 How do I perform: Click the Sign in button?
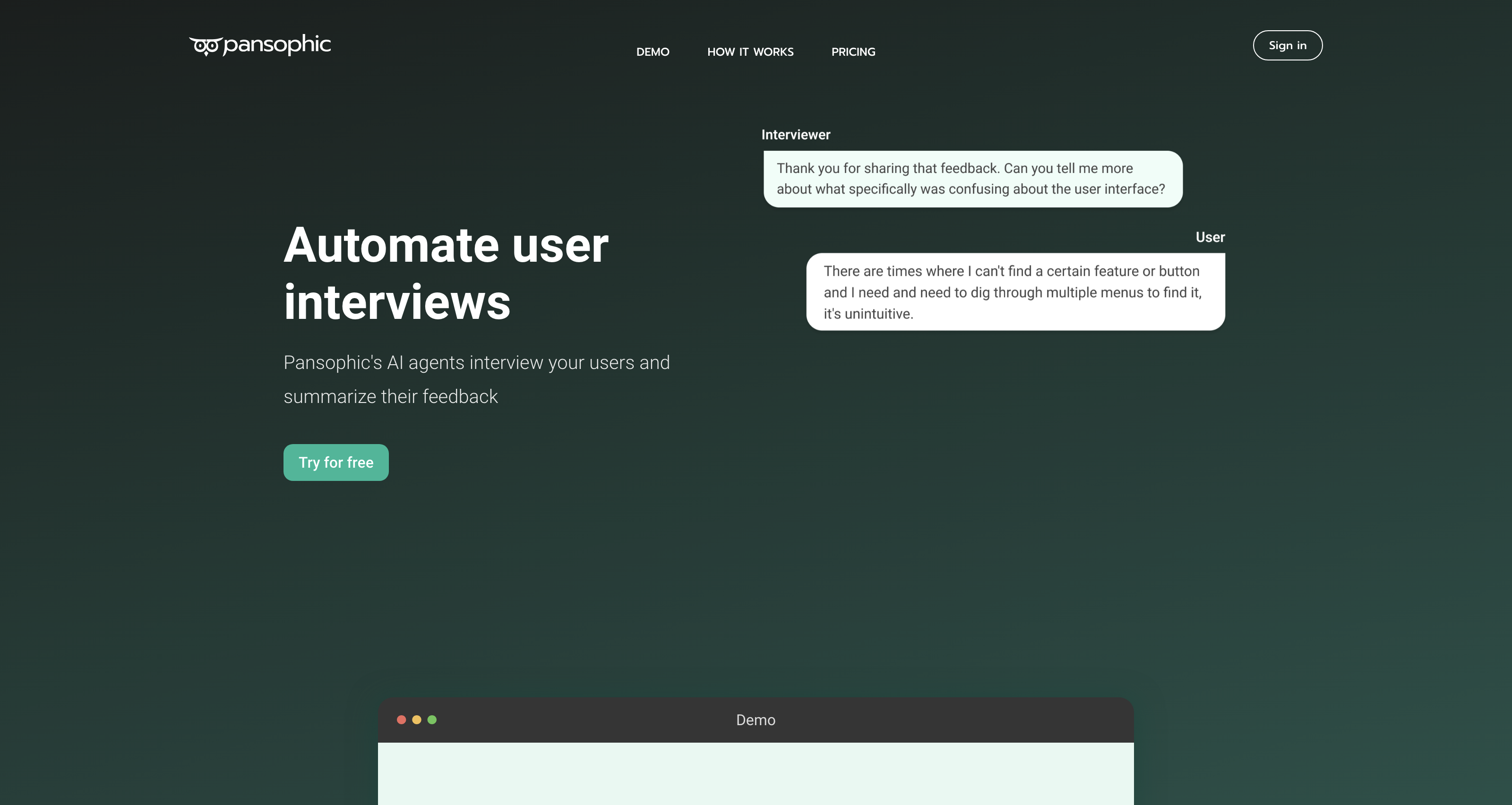[1287, 45]
